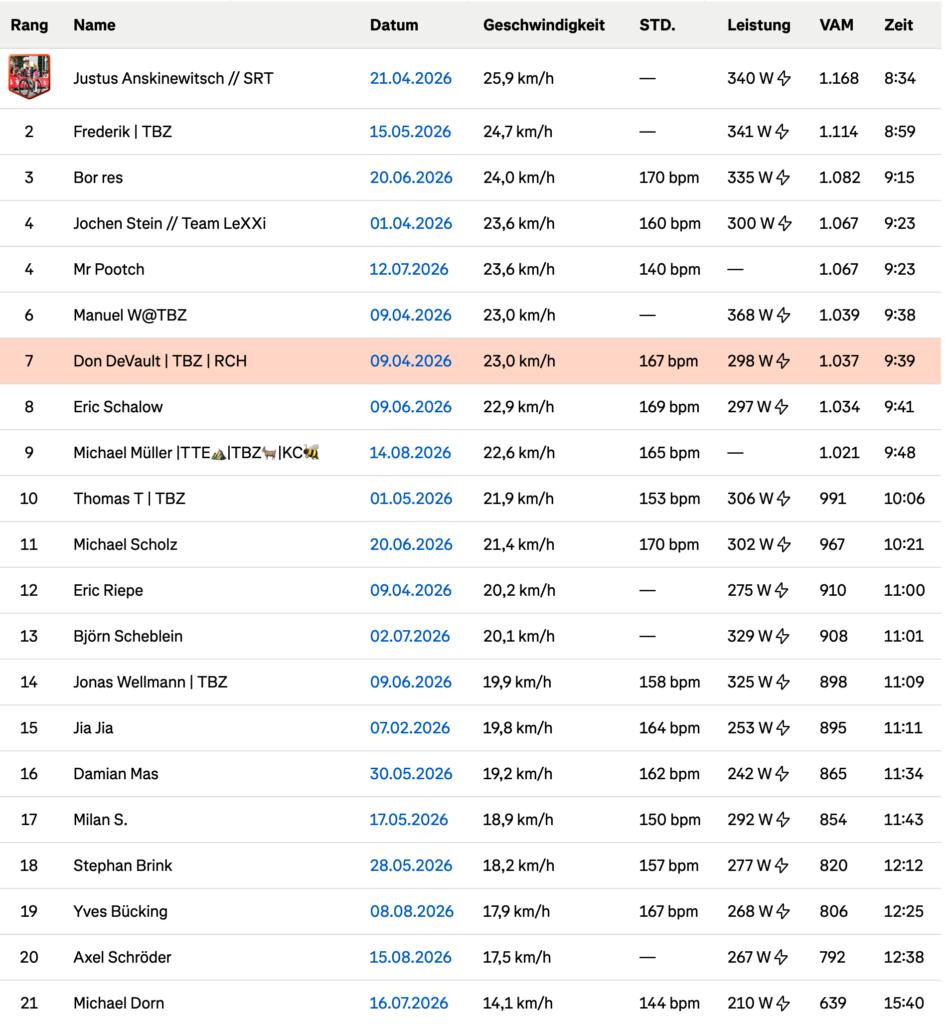Click the power bolt icon in Bor res row
This screenshot has width=945, height=1024.
pos(783,178)
